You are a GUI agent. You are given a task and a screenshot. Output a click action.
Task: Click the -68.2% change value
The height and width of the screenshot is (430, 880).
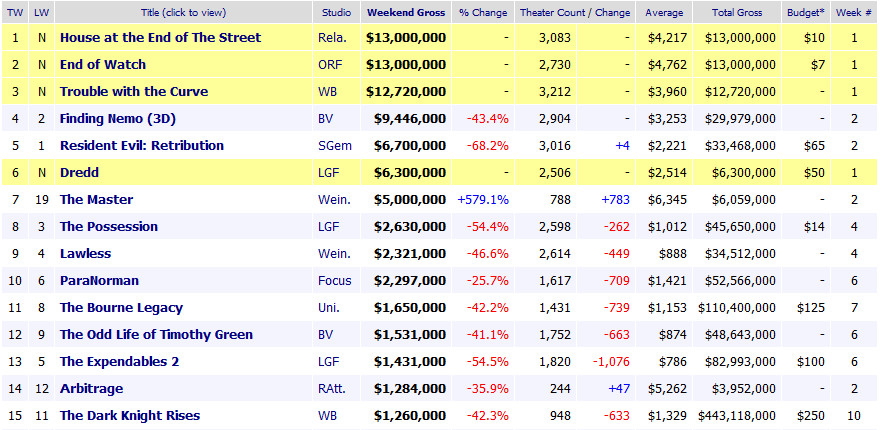488,145
